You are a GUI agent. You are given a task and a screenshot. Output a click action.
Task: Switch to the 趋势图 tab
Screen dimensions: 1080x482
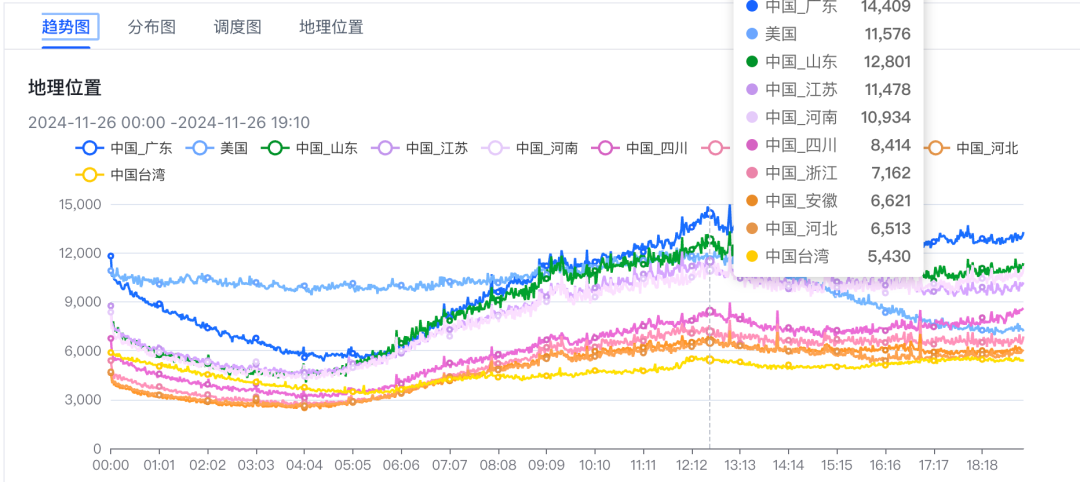point(66,28)
